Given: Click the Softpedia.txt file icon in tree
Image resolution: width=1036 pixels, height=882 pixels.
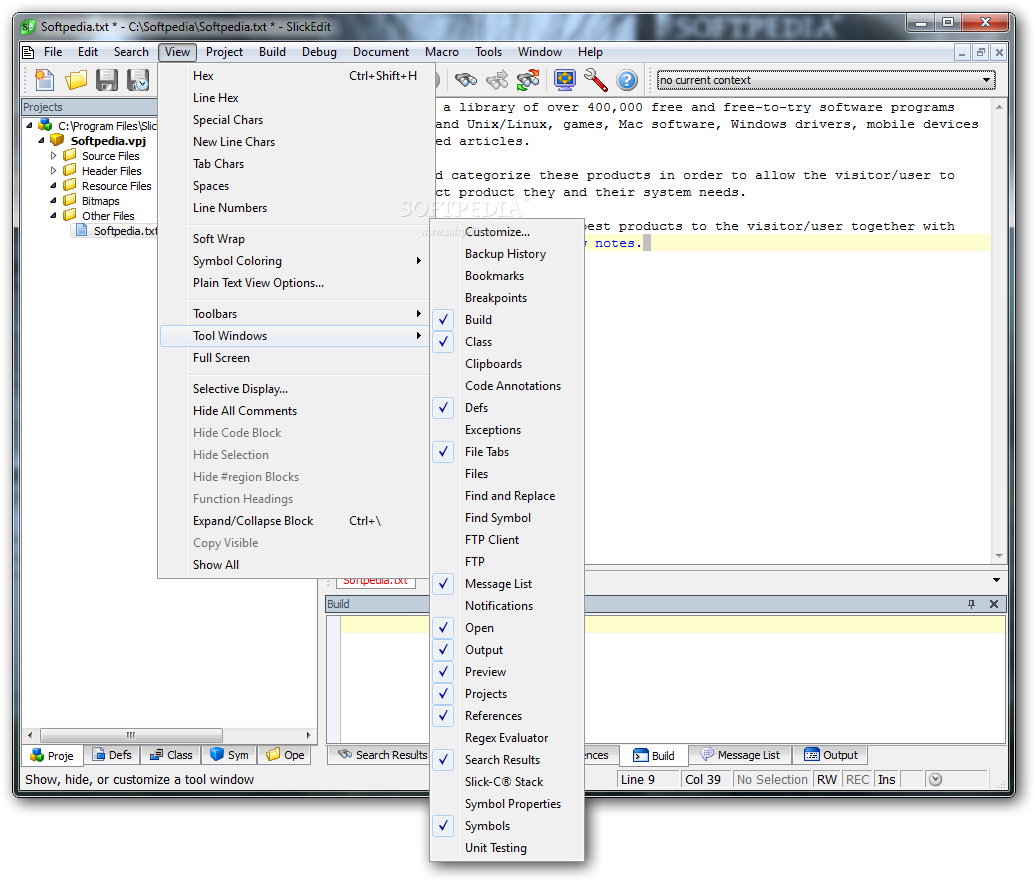Looking at the screenshot, I should pyautogui.click(x=81, y=230).
